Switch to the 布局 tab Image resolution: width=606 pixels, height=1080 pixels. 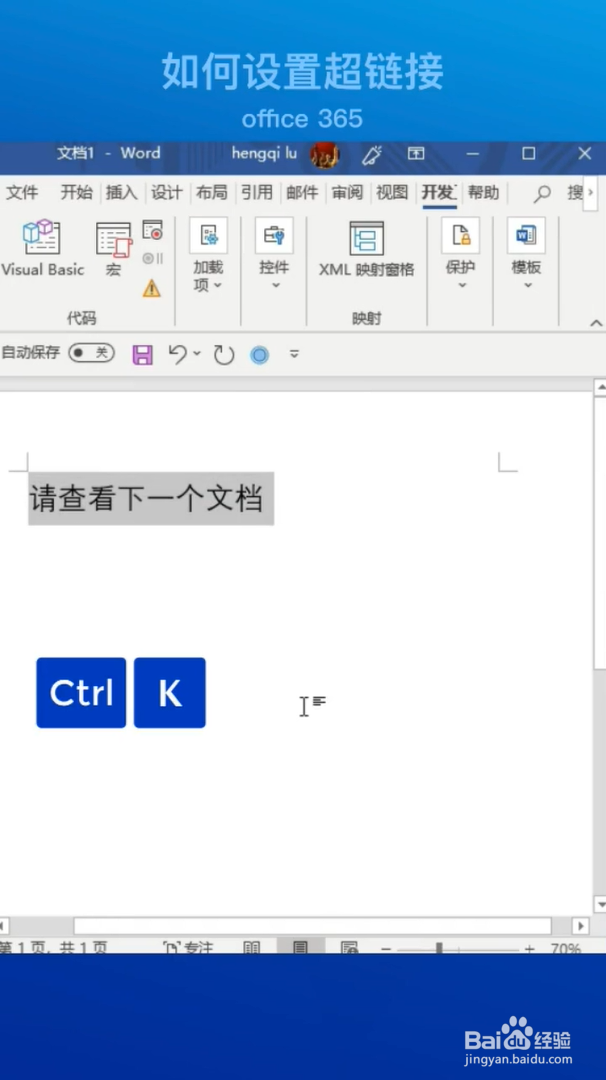tap(211, 192)
